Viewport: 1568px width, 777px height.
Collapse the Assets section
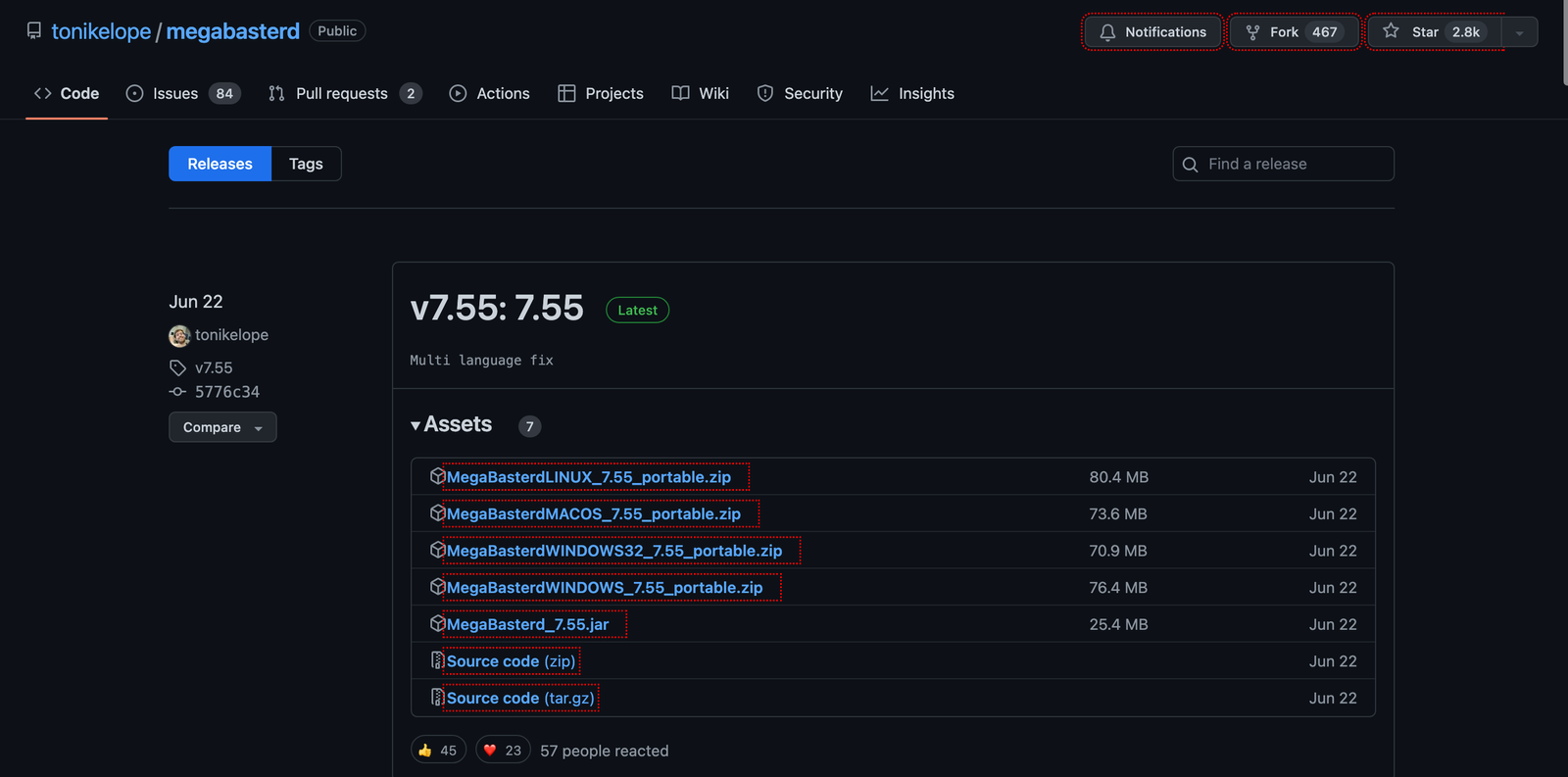(x=452, y=424)
